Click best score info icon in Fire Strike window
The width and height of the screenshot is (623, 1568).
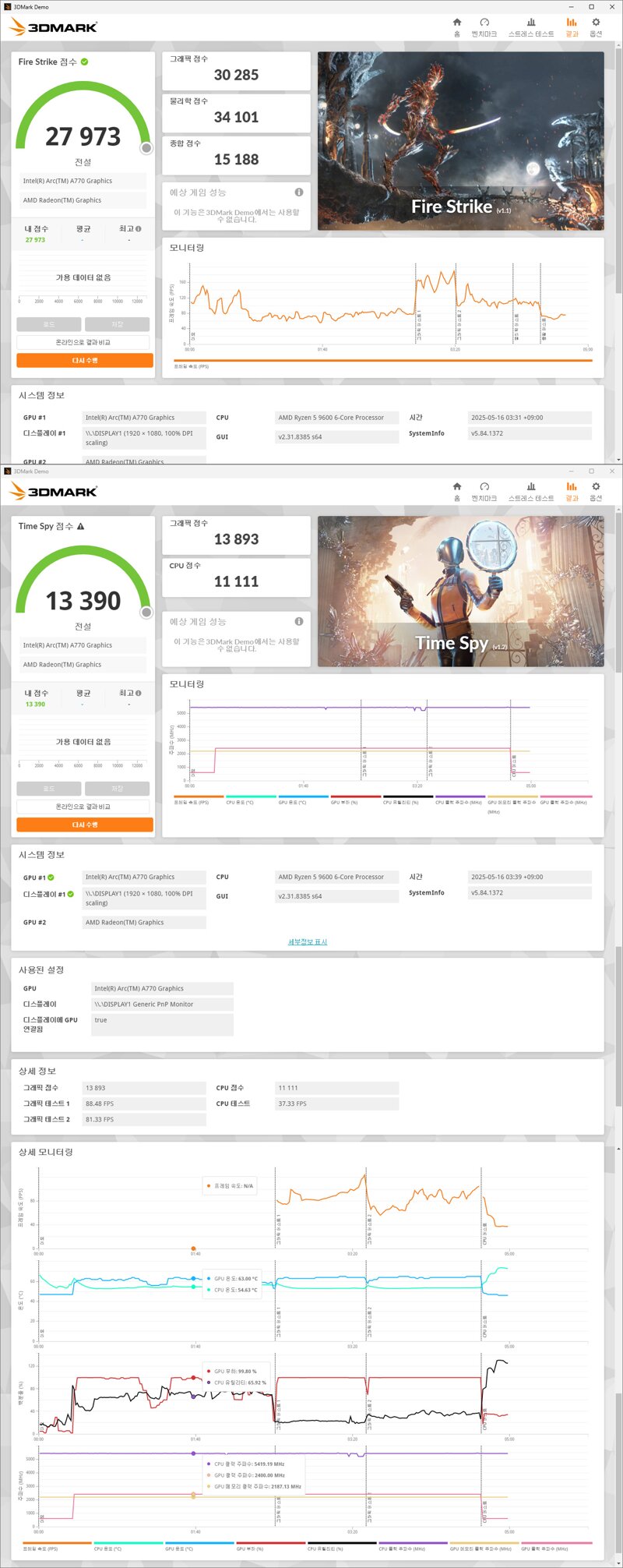(139, 229)
